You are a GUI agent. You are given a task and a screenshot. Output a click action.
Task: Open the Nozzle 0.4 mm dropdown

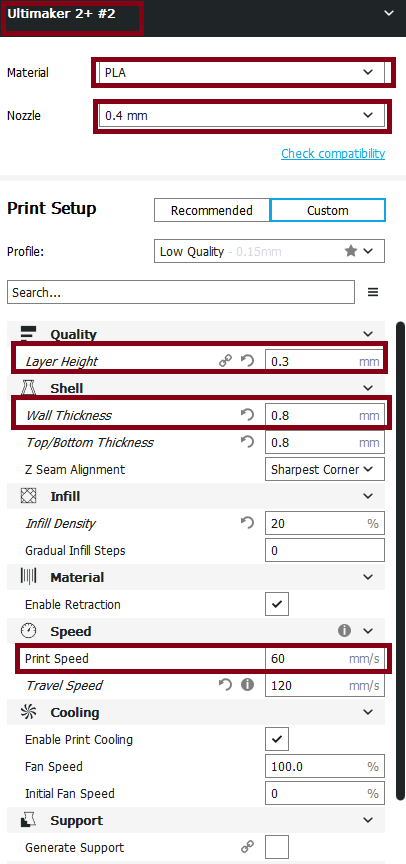click(242, 116)
